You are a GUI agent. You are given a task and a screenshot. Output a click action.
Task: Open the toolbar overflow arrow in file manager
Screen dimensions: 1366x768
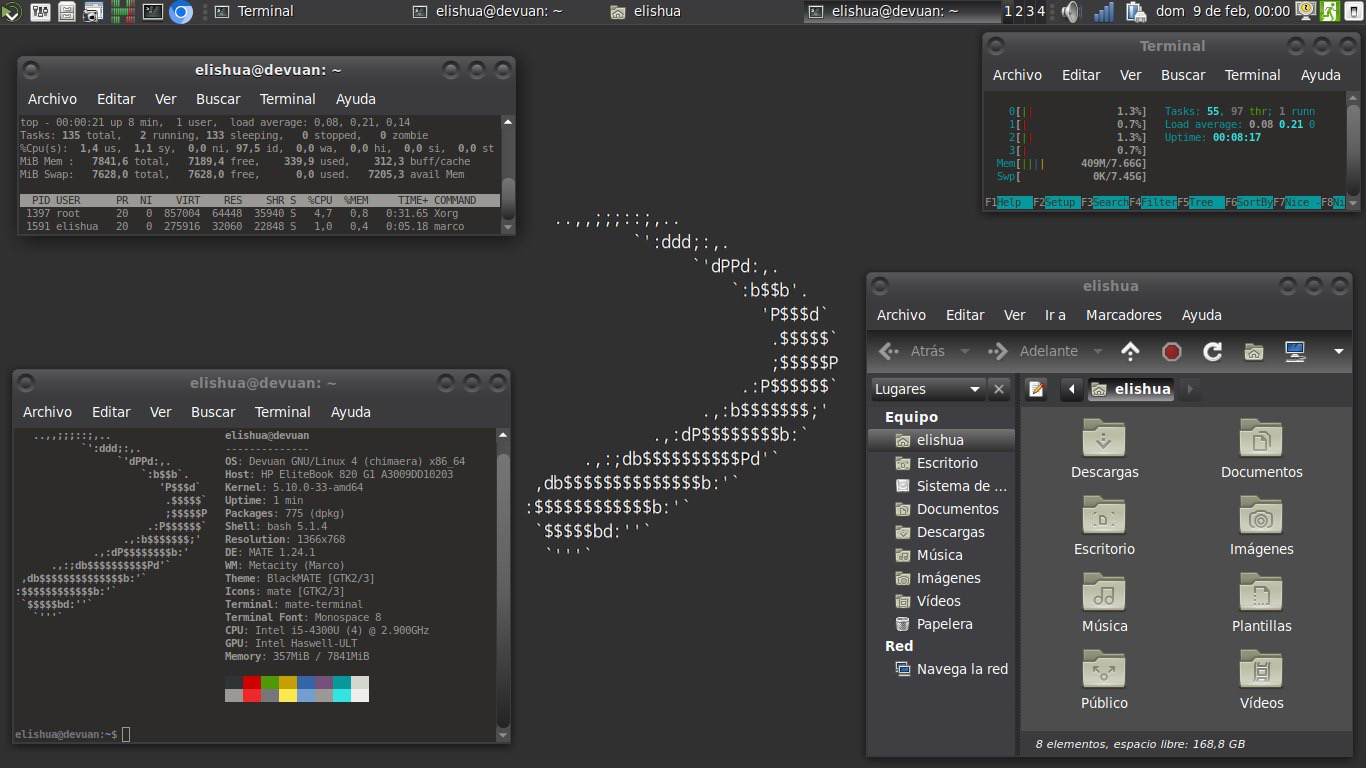(x=1339, y=352)
